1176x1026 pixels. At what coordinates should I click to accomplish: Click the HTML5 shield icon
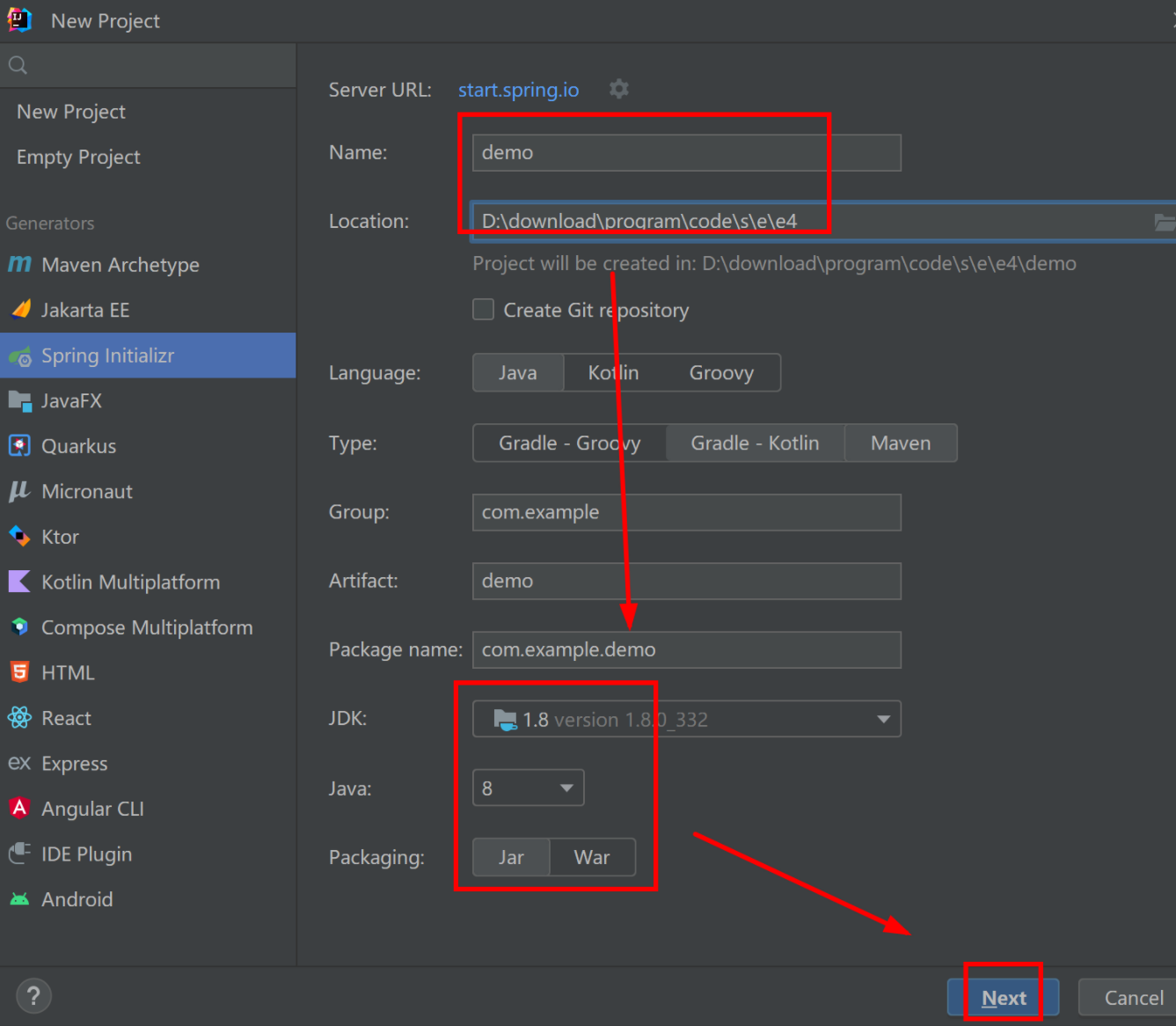point(19,672)
